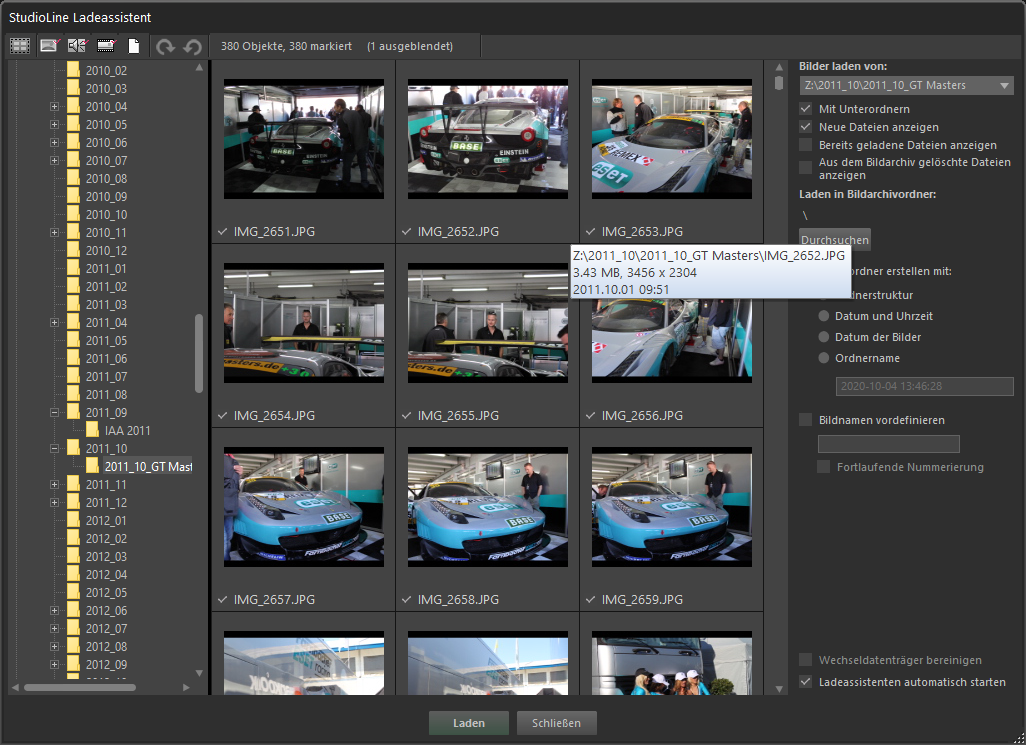Select the Datum und Uhrzeit radio button
Screen dimensions: 1026x745
[x=825, y=316]
